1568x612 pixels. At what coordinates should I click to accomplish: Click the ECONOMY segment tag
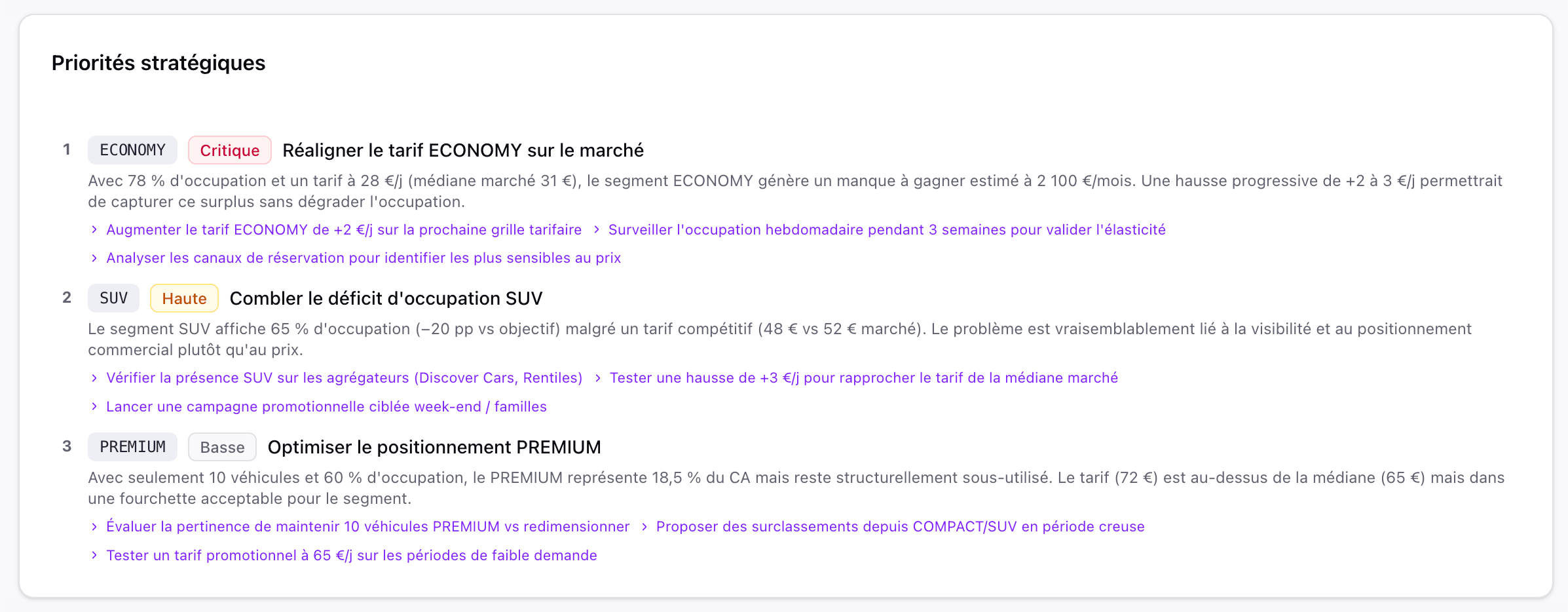click(132, 150)
